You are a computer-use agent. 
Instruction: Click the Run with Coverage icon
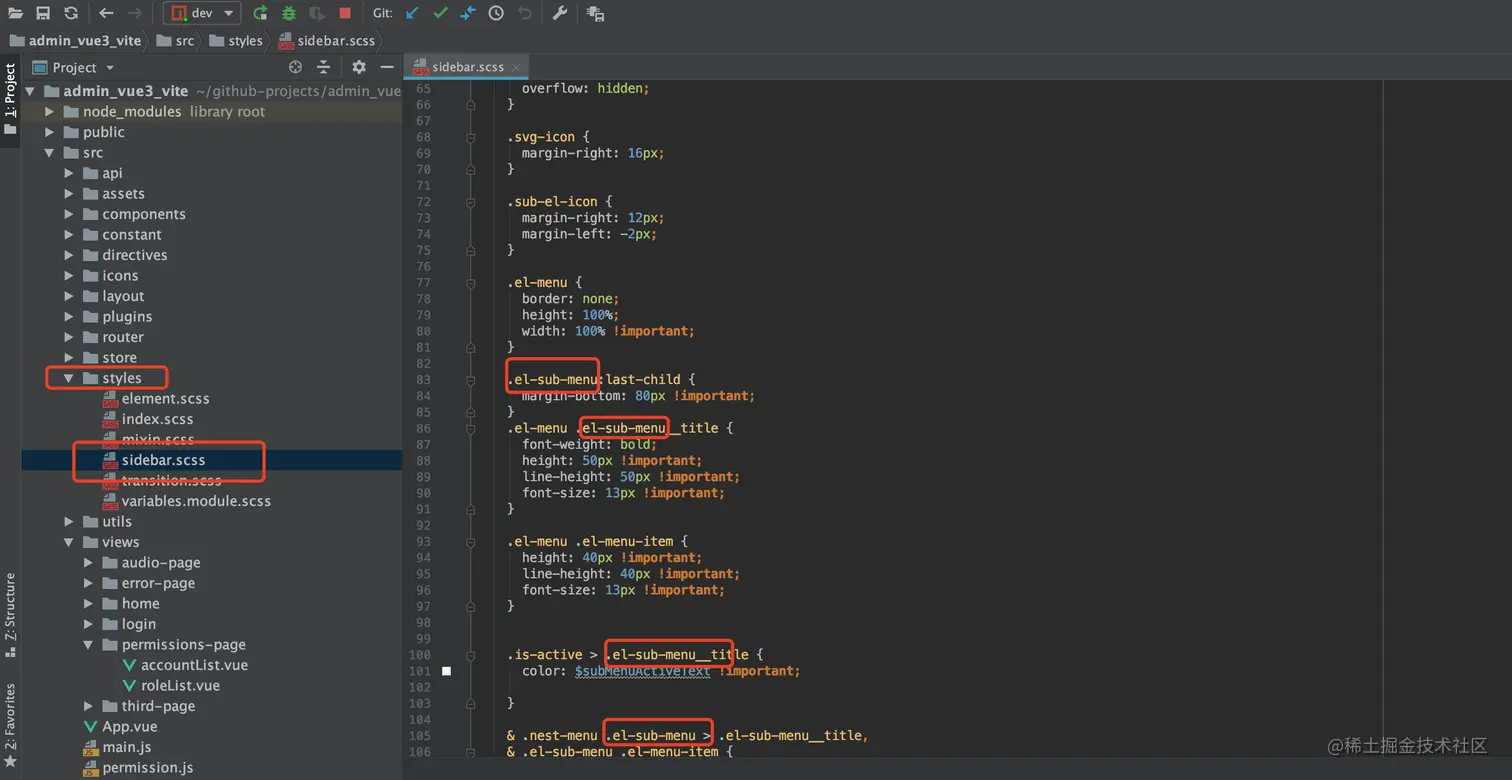[x=317, y=13]
